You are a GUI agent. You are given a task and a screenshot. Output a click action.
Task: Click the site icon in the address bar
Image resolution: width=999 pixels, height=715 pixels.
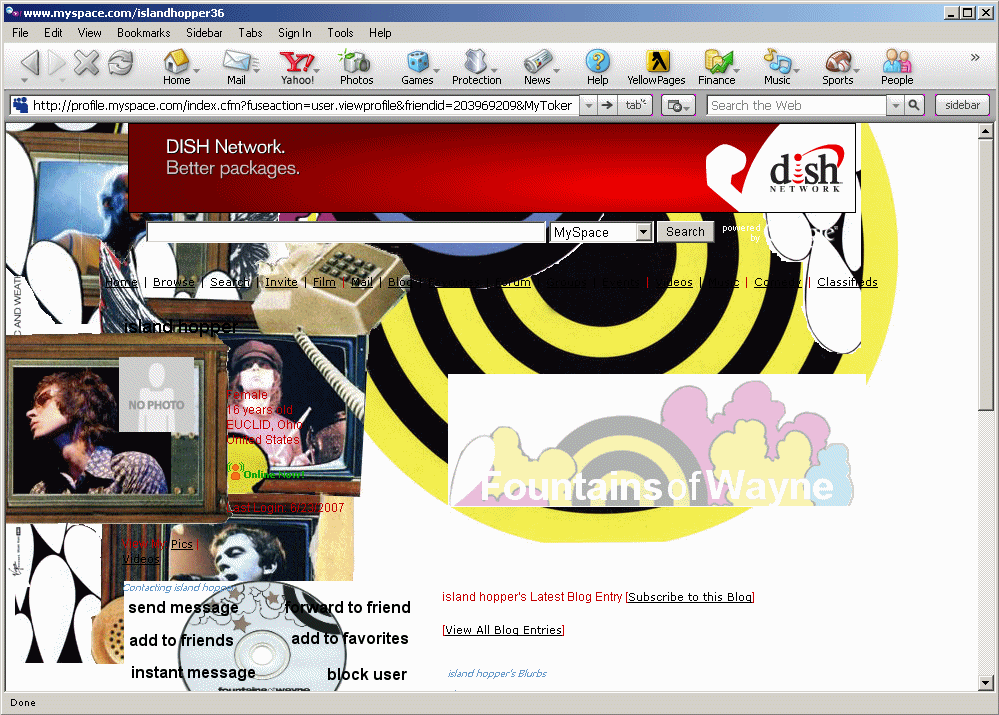[20, 105]
